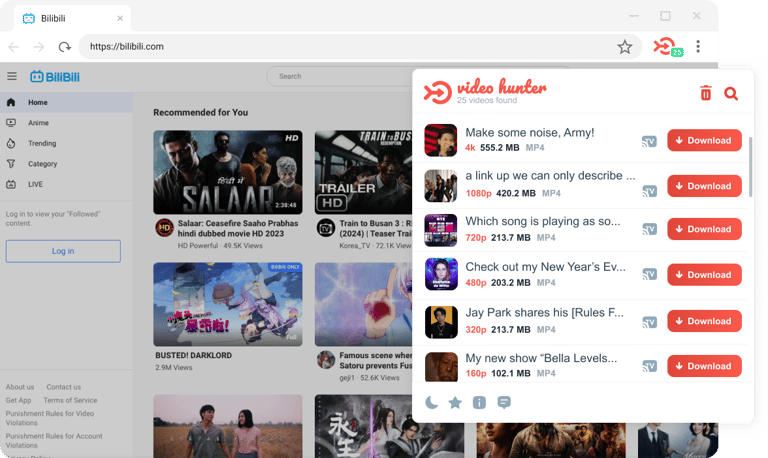Click the HD Powerful channel avatar
The image size is (768, 458).
click(165, 228)
